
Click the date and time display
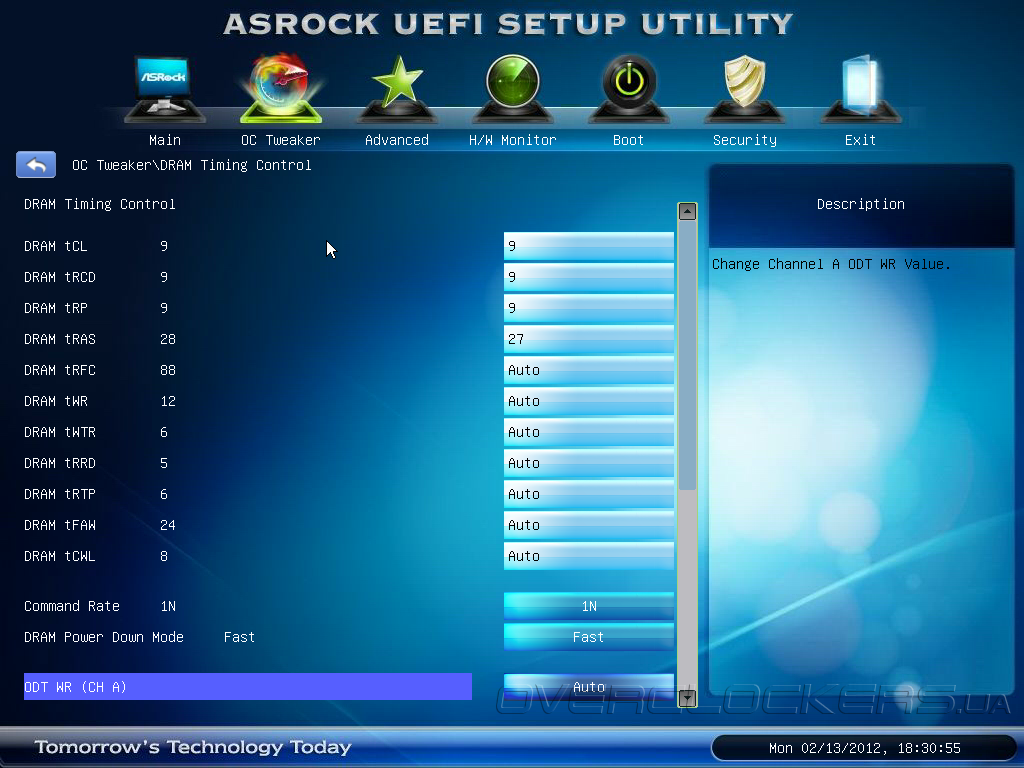[x=865, y=748]
